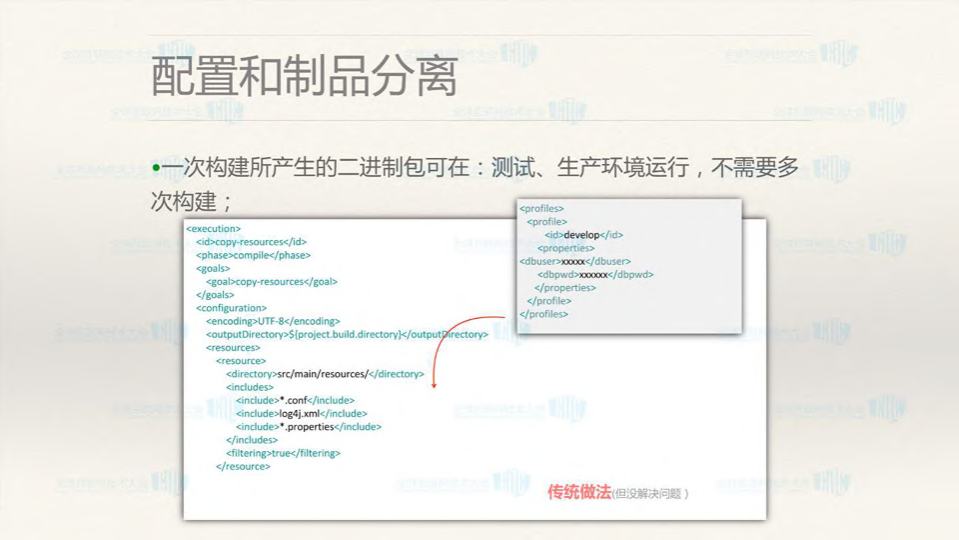Click the <execution> opening tag

tap(213, 229)
